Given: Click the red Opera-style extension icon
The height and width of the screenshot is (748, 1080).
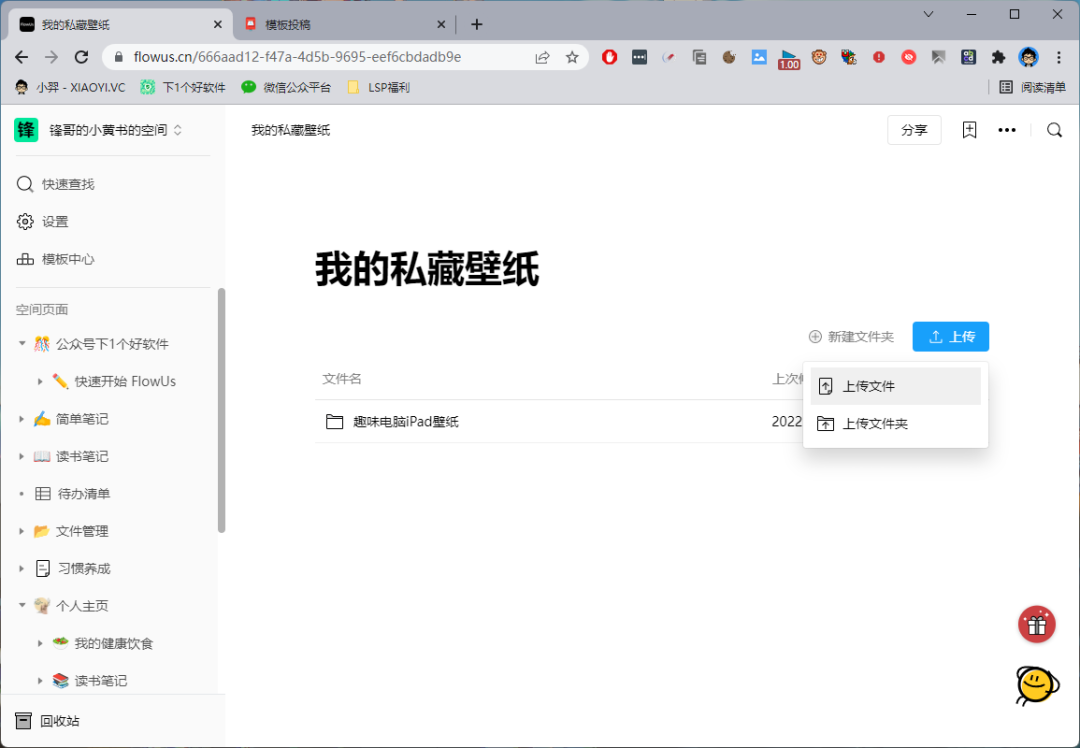Looking at the screenshot, I should [x=610, y=57].
